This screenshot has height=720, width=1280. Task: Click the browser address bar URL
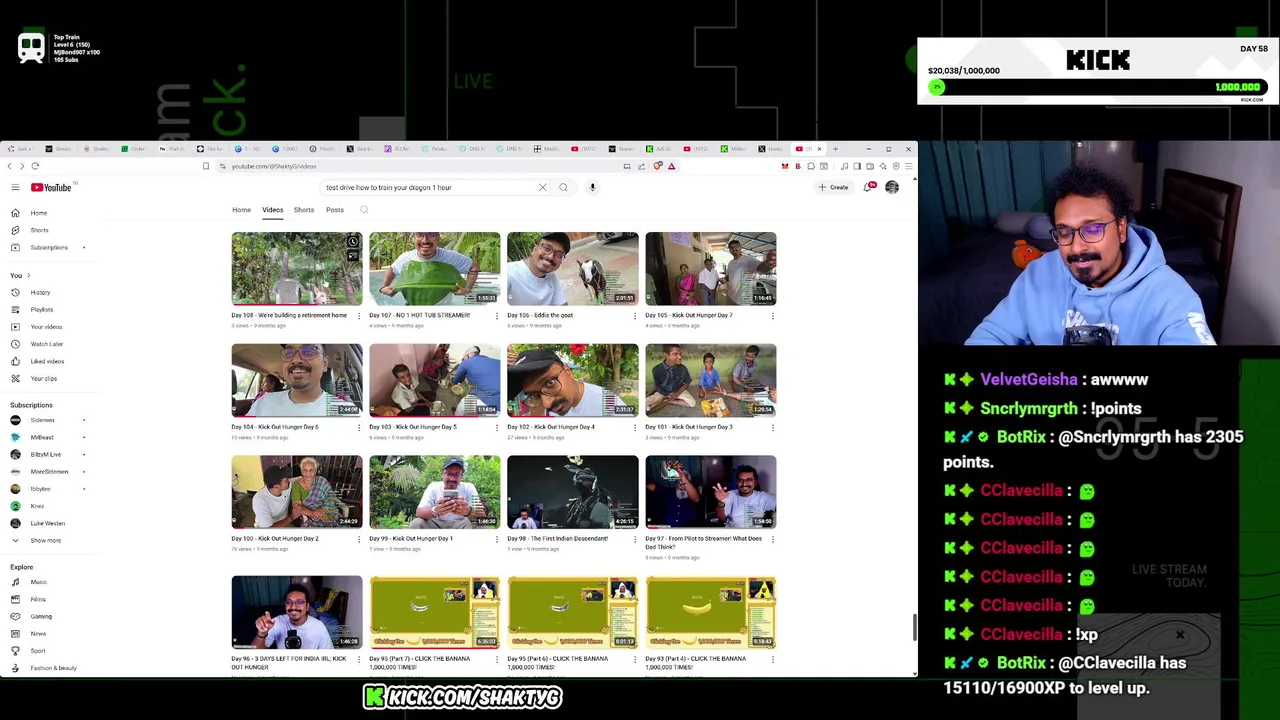point(274,166)
